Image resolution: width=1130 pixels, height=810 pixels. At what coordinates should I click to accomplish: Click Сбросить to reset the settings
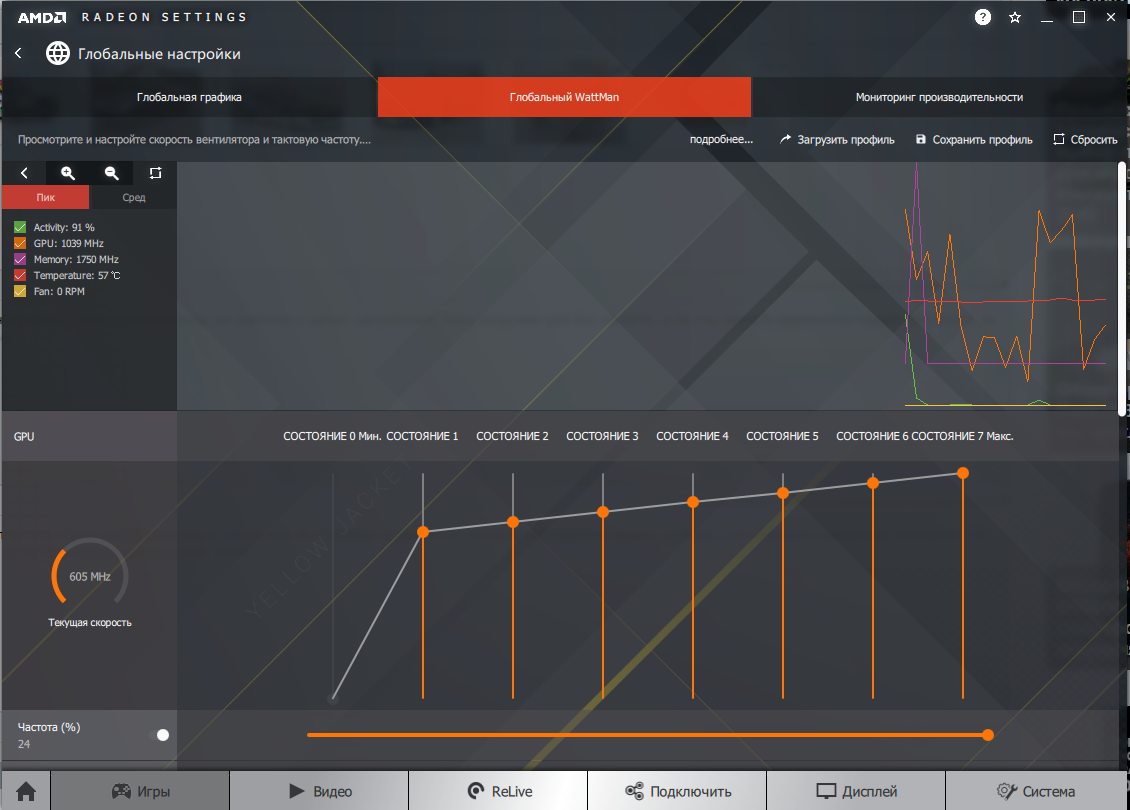(x=1085, y=140)
